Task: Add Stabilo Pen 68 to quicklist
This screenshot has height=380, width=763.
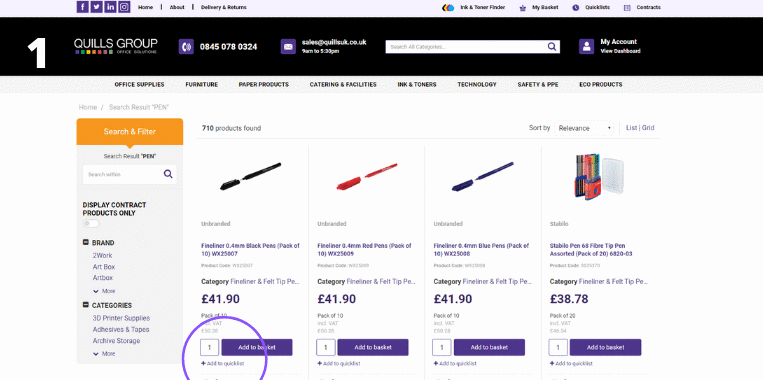Action: tap(571, 363)
